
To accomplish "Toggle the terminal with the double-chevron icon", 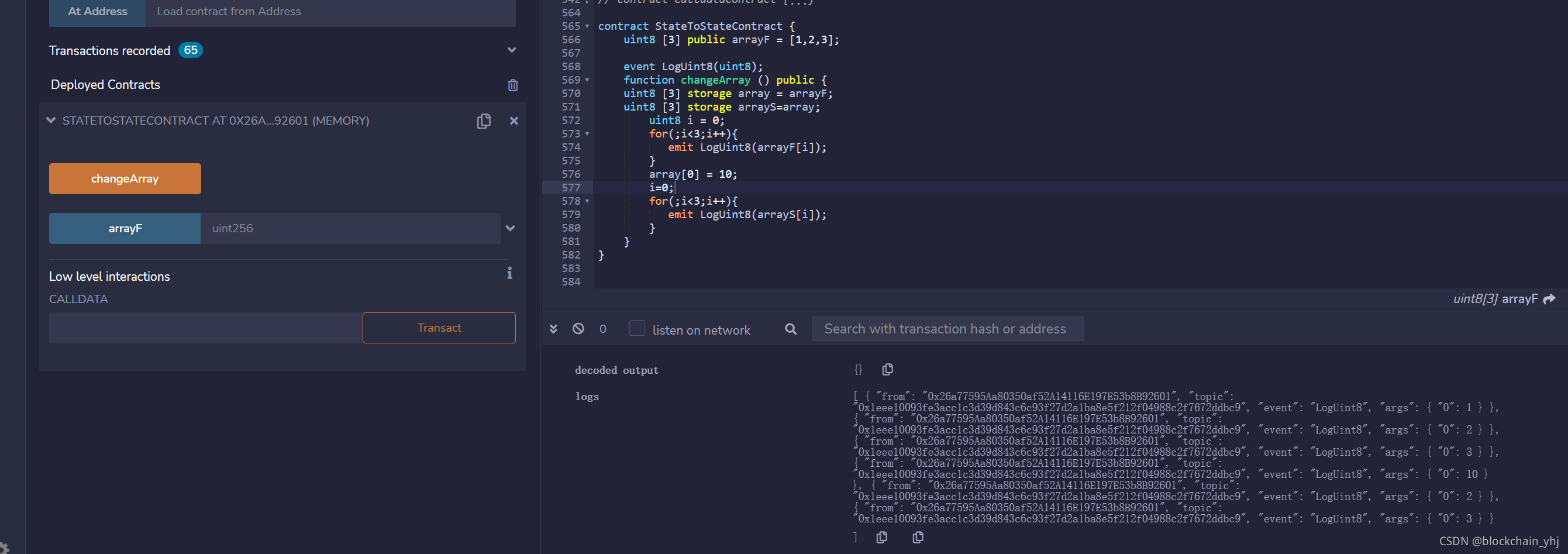I will (x=553, y=329).
